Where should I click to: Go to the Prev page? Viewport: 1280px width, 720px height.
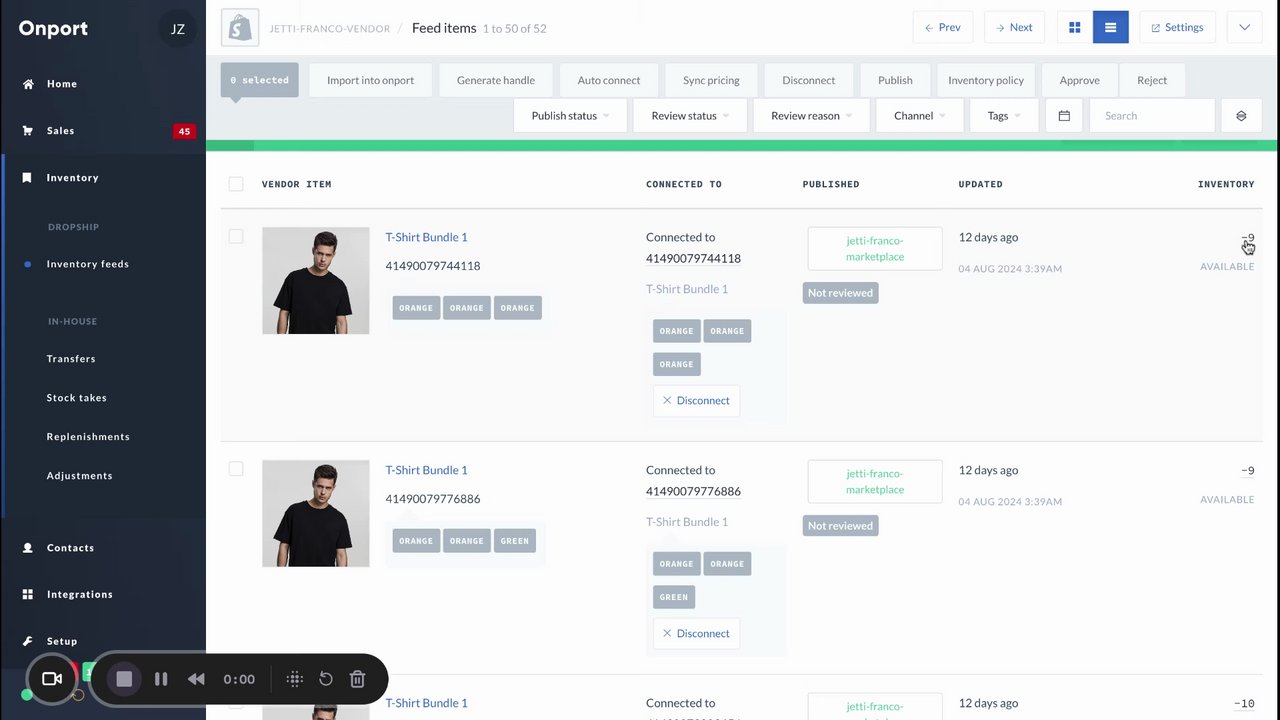pos(943,27)
